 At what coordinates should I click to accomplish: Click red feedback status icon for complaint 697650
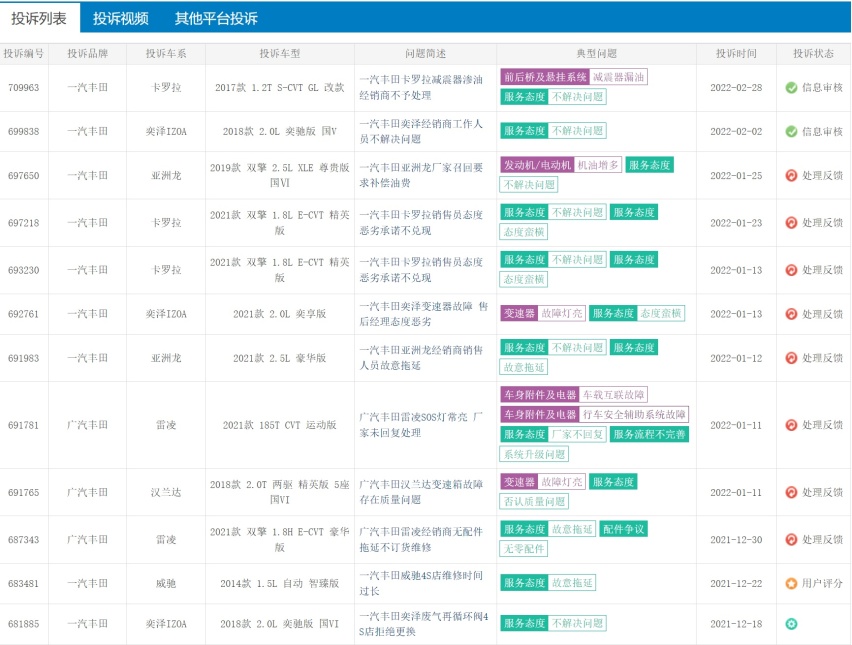click(791, 176)
